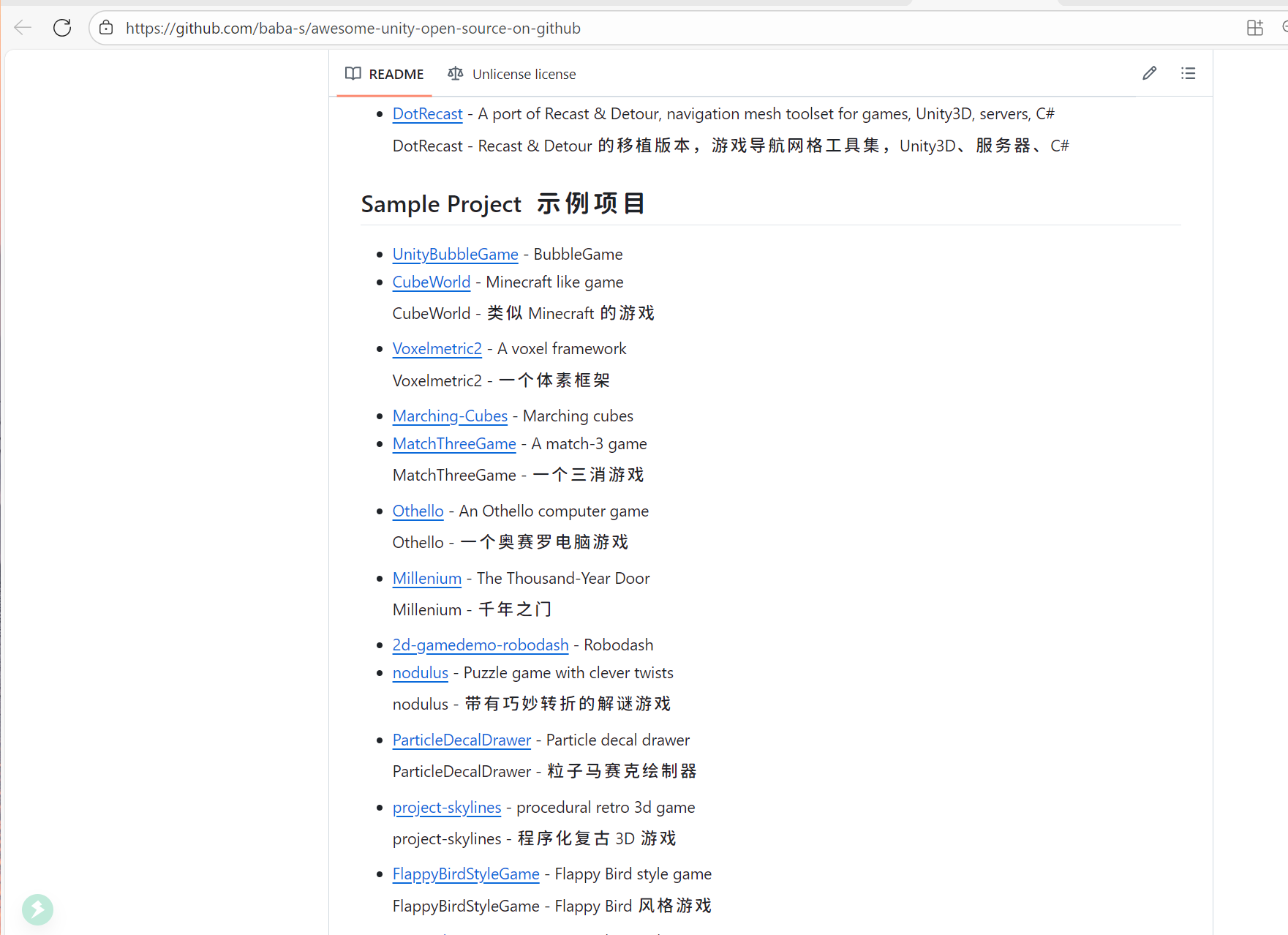The height and width of the screenshot is (935, 1288).
Task: Click the text 'Voxelmetric2 - 一个体素框架'
Action: pyautogui.click(x=501, y=380)
